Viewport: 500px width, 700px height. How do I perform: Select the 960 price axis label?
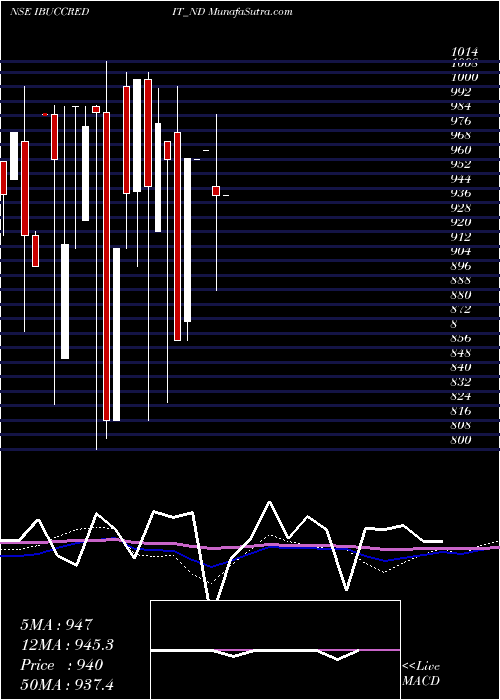click(461, 150)
